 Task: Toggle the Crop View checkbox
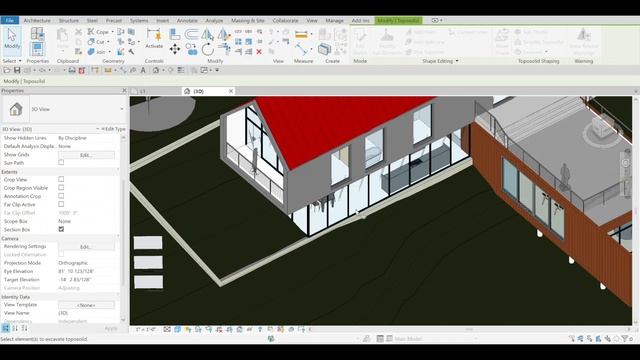pyautogui.click(x=61, y=179)
